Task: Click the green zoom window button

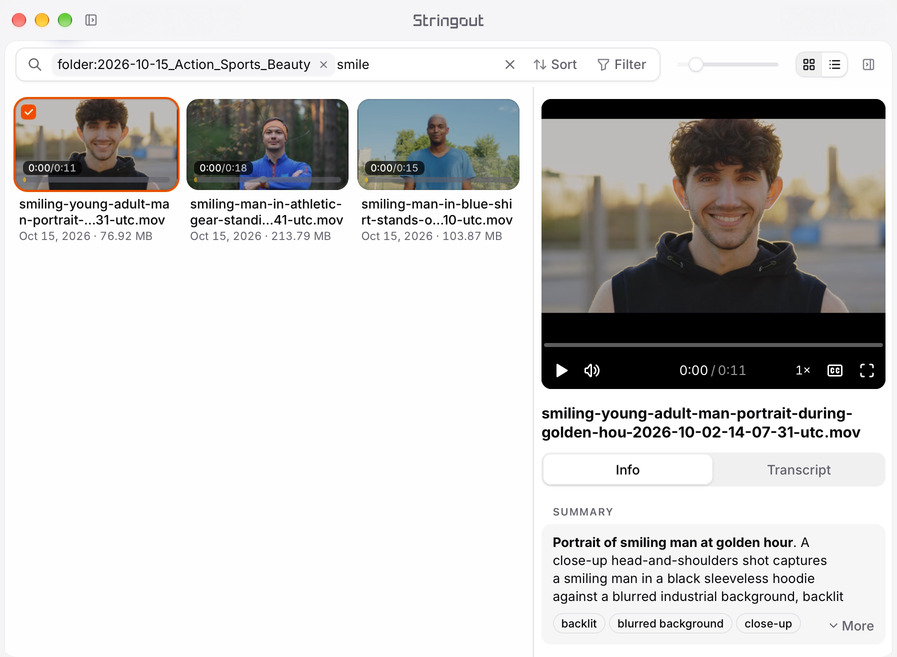Action: [65, 20]
